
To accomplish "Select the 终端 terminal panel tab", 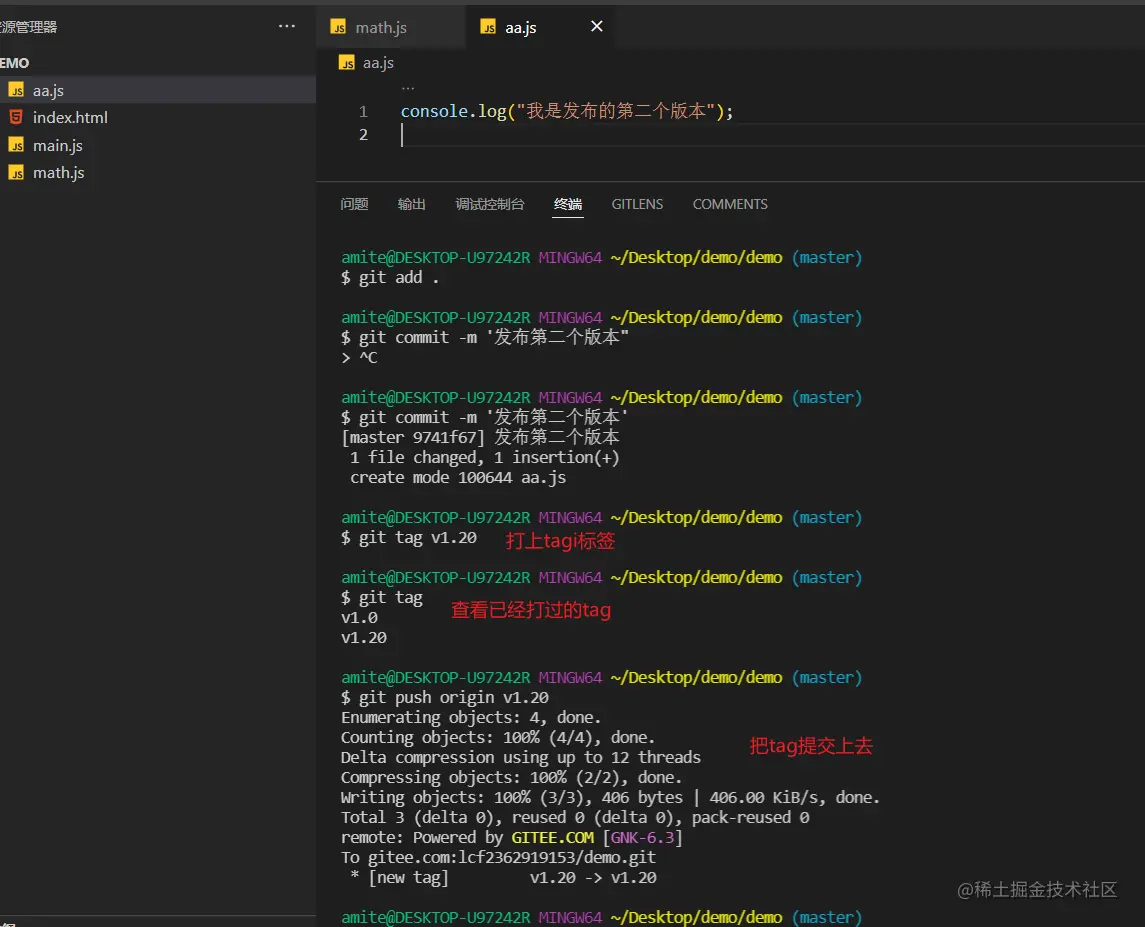I will pyautogui.click(x=568, y=204).
